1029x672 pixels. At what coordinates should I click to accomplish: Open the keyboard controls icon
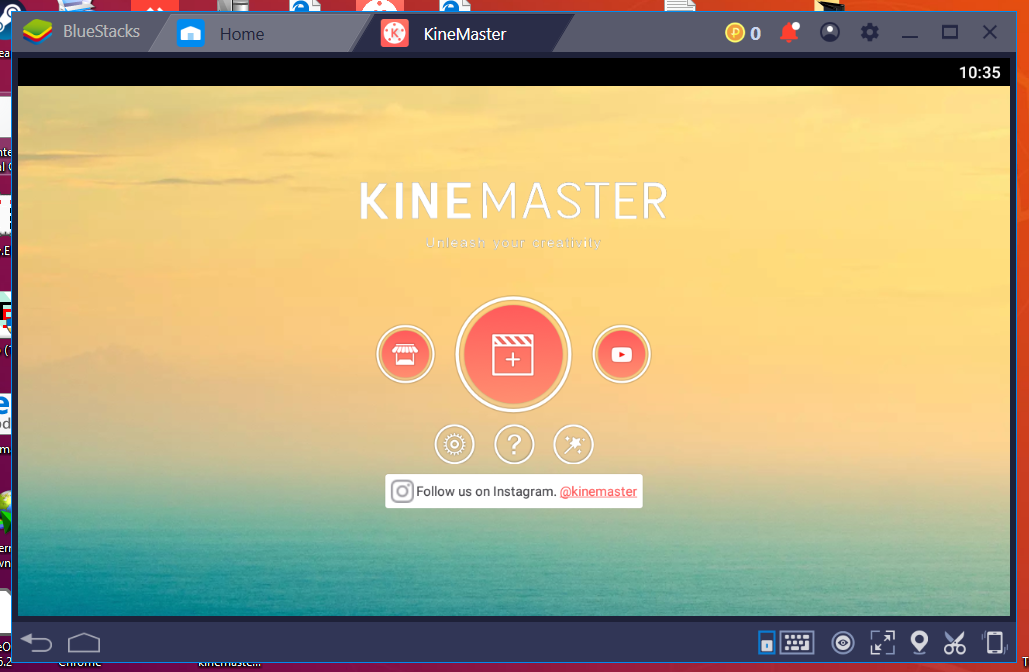pyautogui.click(x=797, y=643)
